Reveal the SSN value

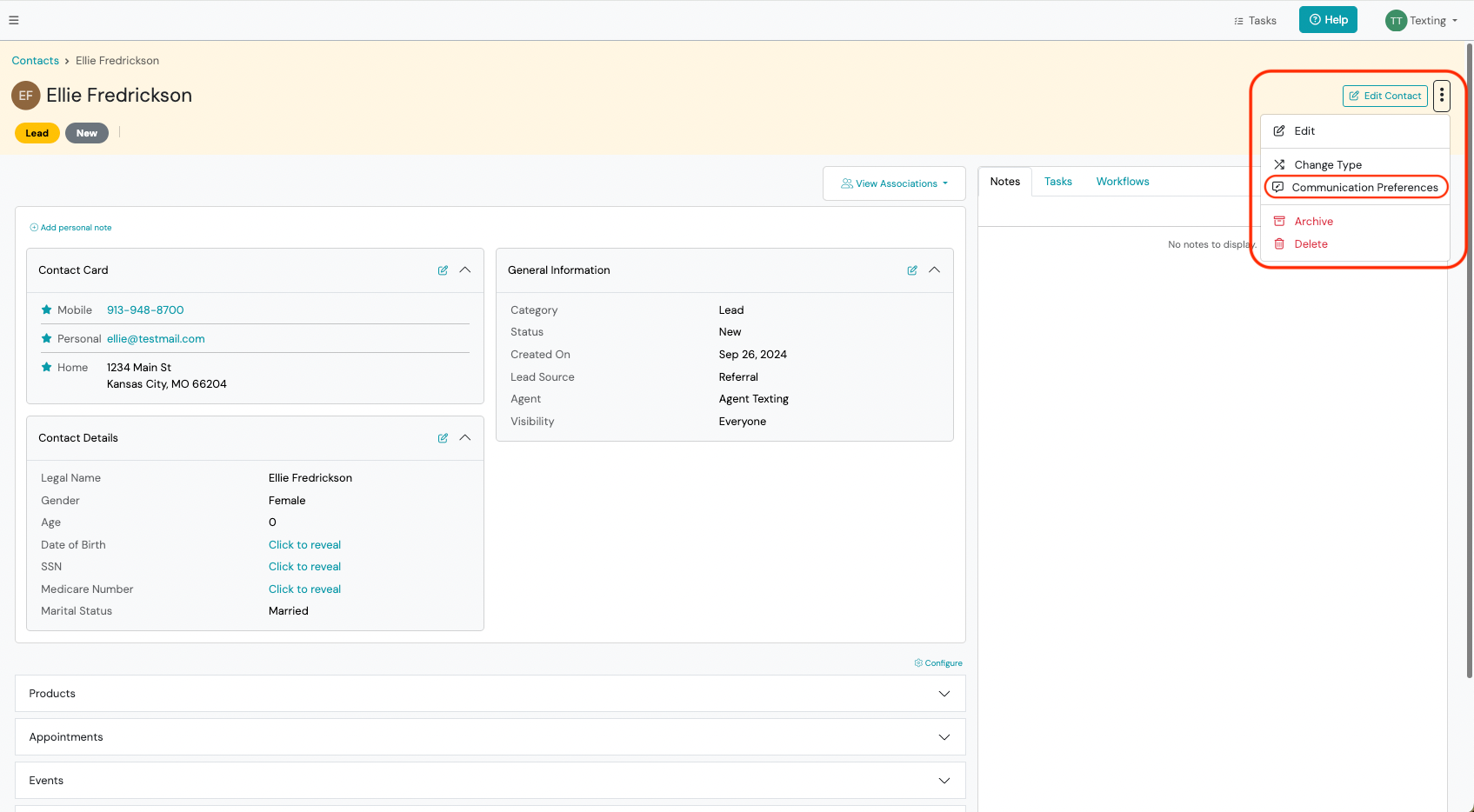[304, 566]
